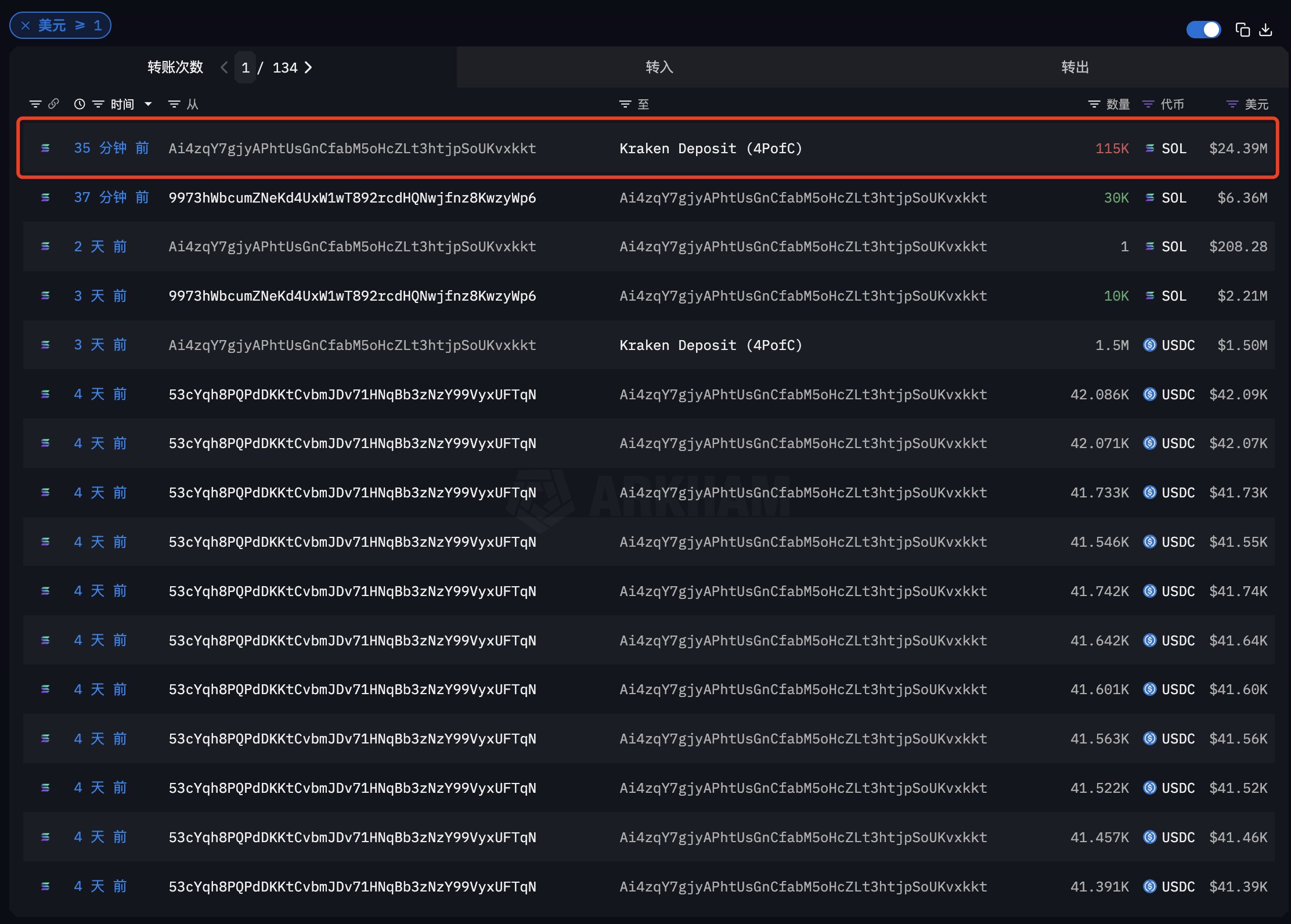This screenshot has width=1291, height=924.
Task: Switch to the 转入 tab
Action: pyautogui.click(x=659, y=67)
